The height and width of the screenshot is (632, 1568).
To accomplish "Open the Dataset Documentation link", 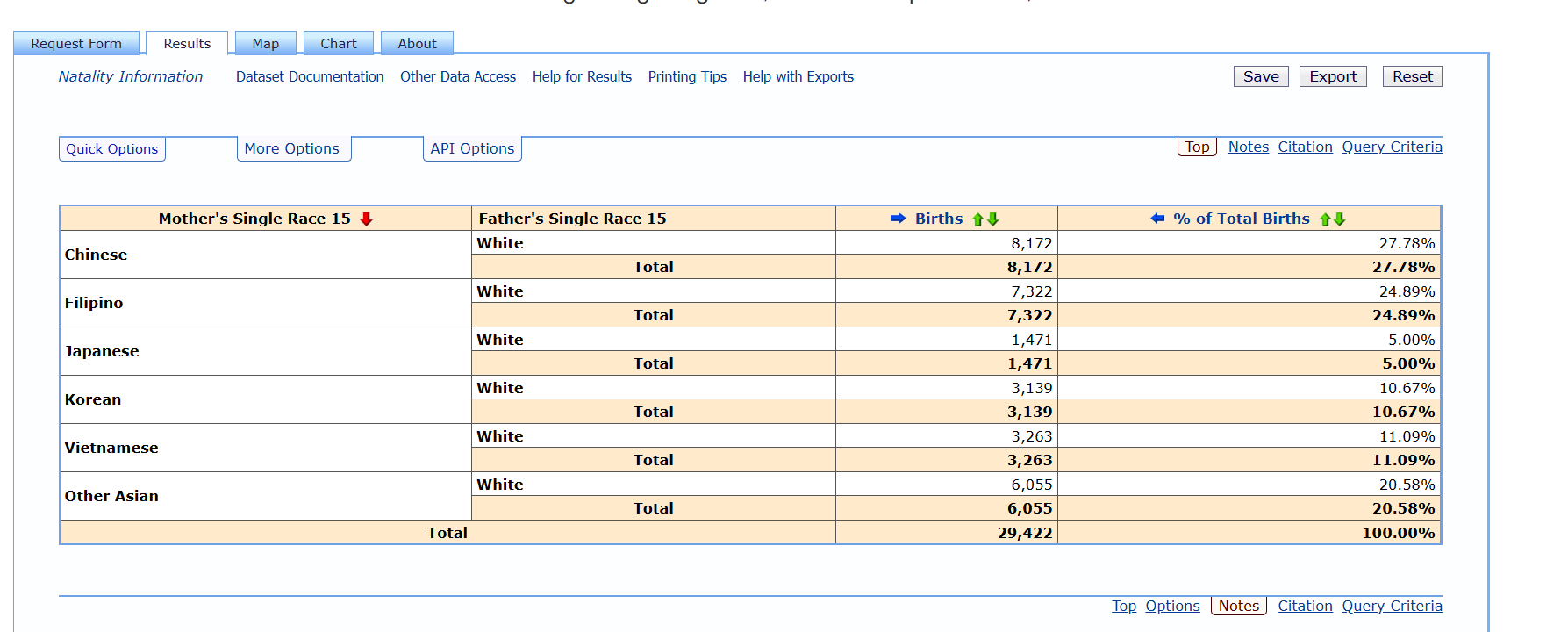I will click(310, 77).
